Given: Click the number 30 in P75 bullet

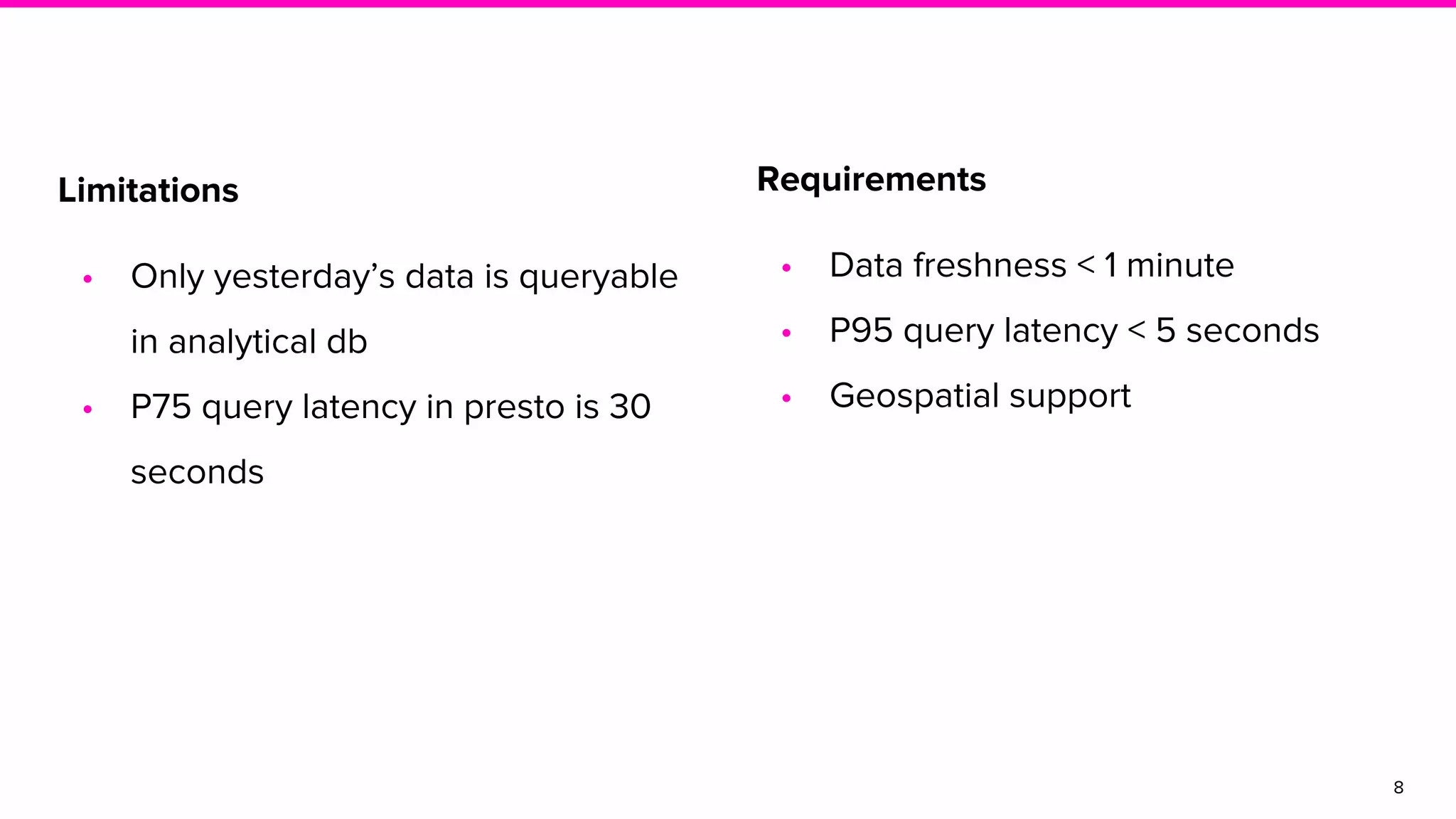Looking at the screenshot, I should coord(630,407).
